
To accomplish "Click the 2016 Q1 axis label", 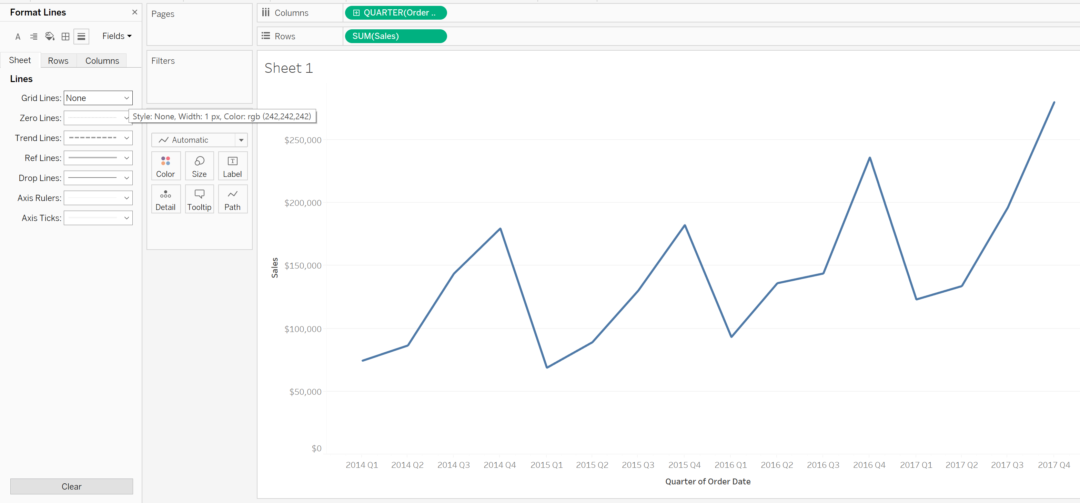I will [x=731, y=465].
